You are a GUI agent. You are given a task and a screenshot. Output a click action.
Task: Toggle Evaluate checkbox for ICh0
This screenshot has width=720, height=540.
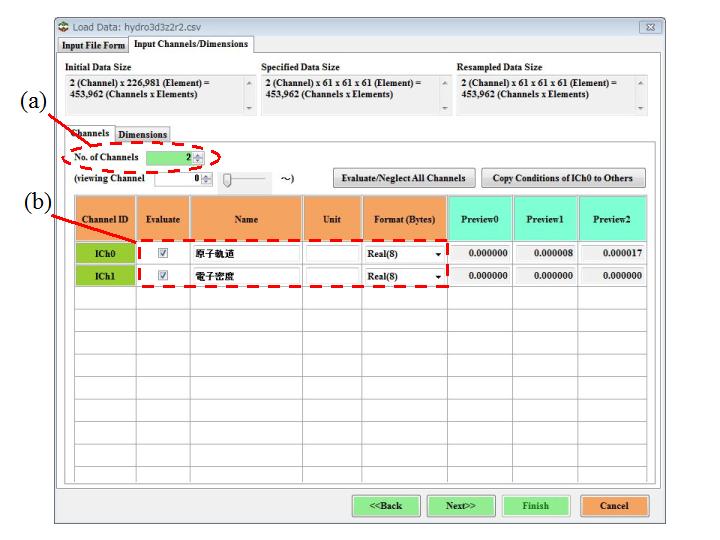(163, 254)
